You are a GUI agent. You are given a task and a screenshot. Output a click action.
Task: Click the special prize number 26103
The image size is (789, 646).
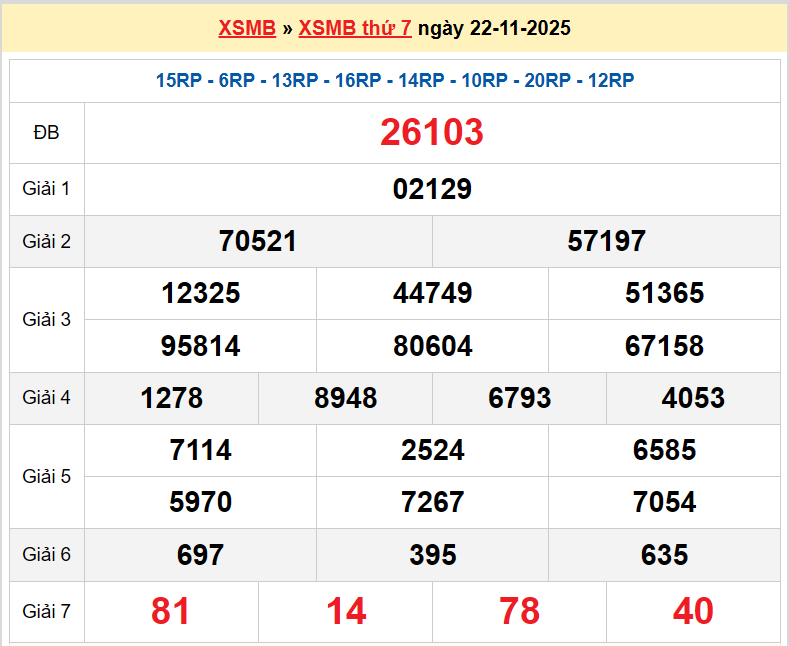click(432, 133)
